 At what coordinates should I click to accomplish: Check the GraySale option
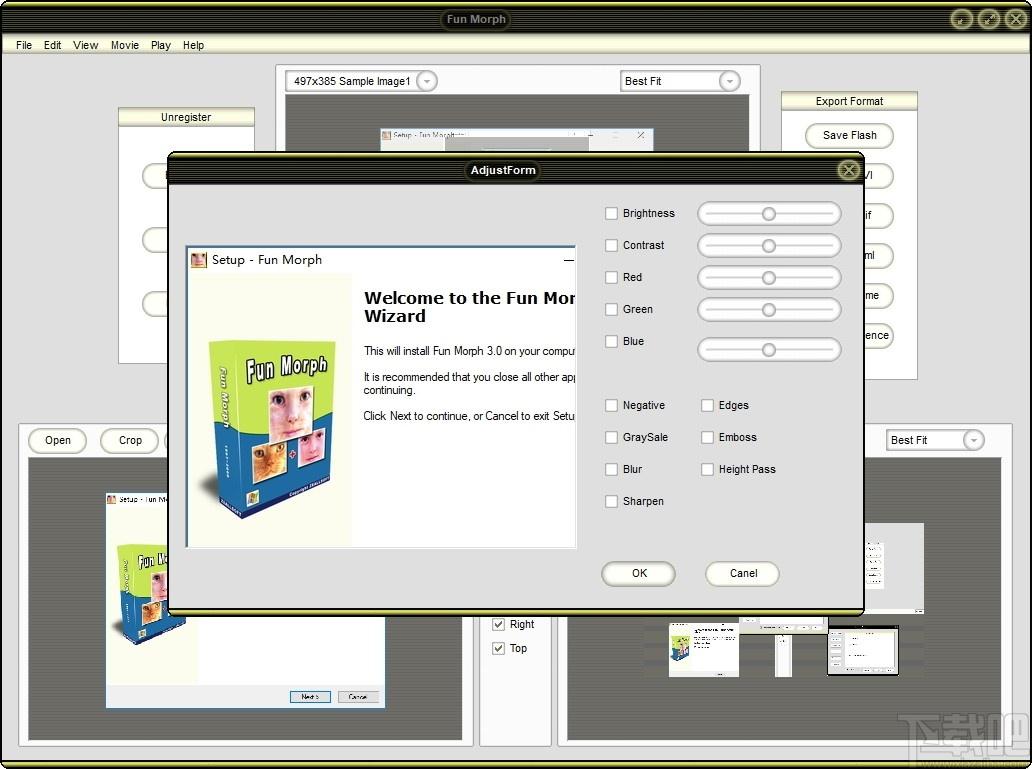[611, 437]
